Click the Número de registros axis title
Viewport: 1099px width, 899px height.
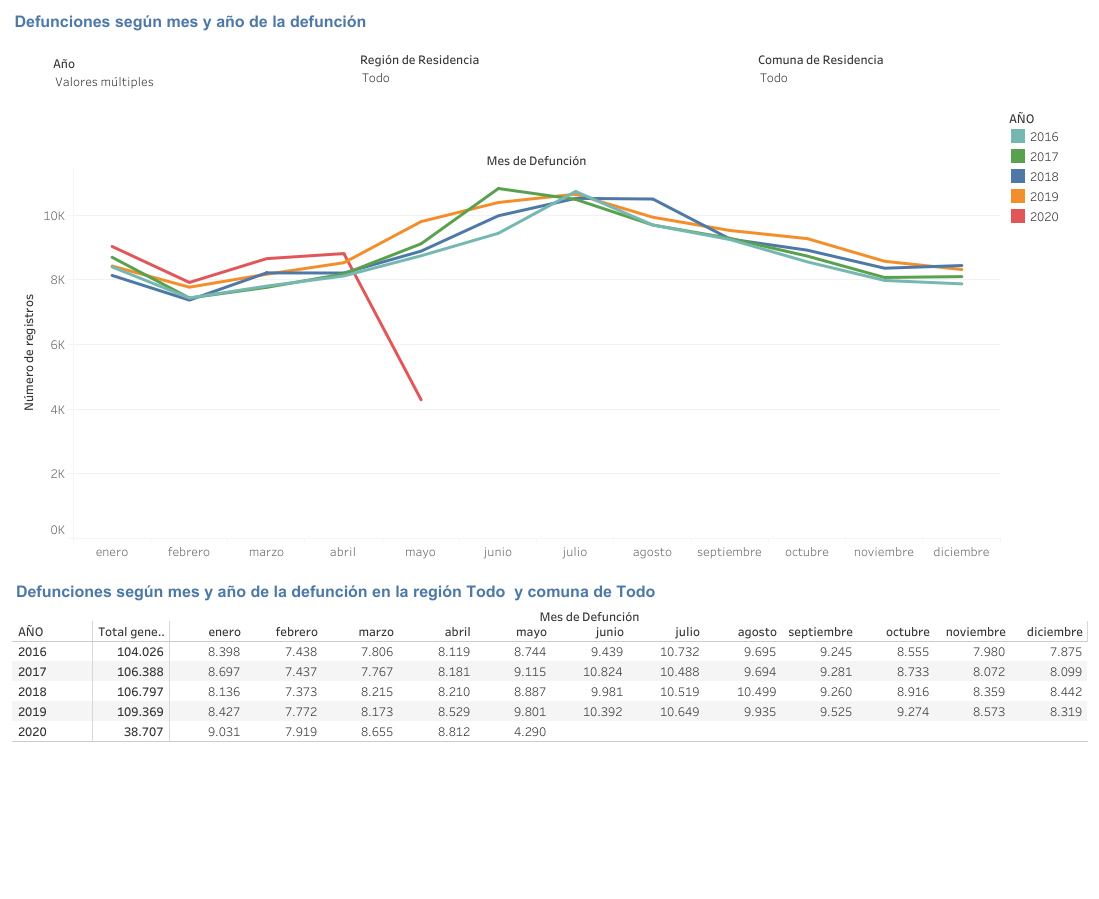tap(30, 352)
